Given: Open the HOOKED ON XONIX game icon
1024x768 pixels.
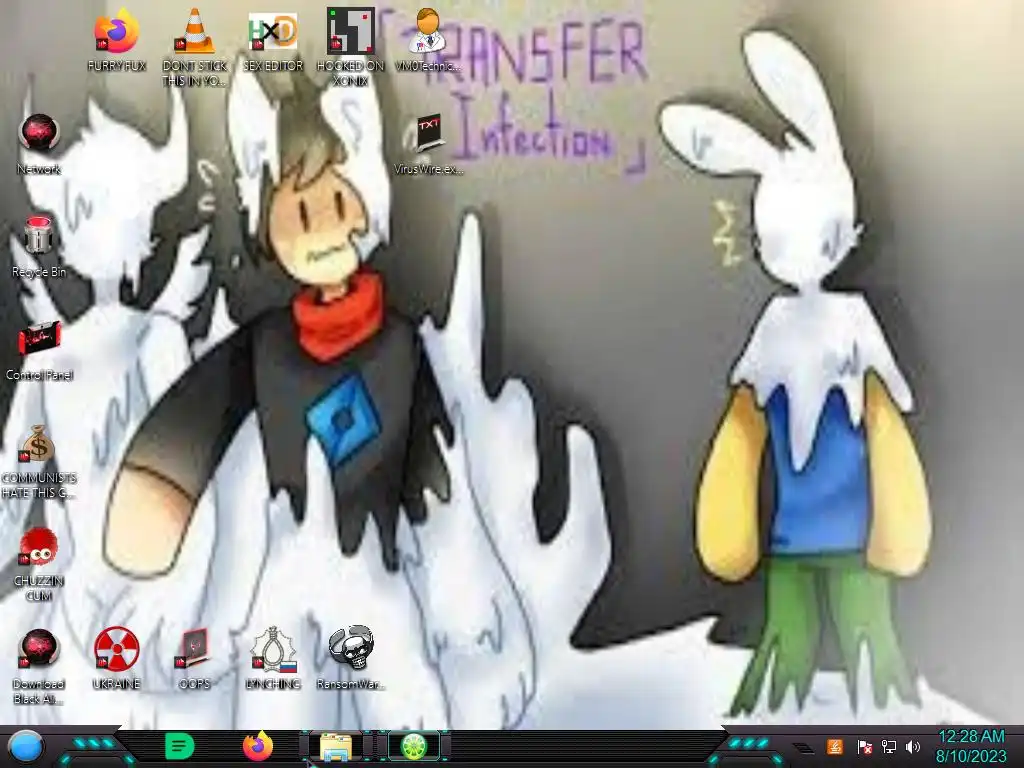Looking at the screenshot, I should point(351,47).
